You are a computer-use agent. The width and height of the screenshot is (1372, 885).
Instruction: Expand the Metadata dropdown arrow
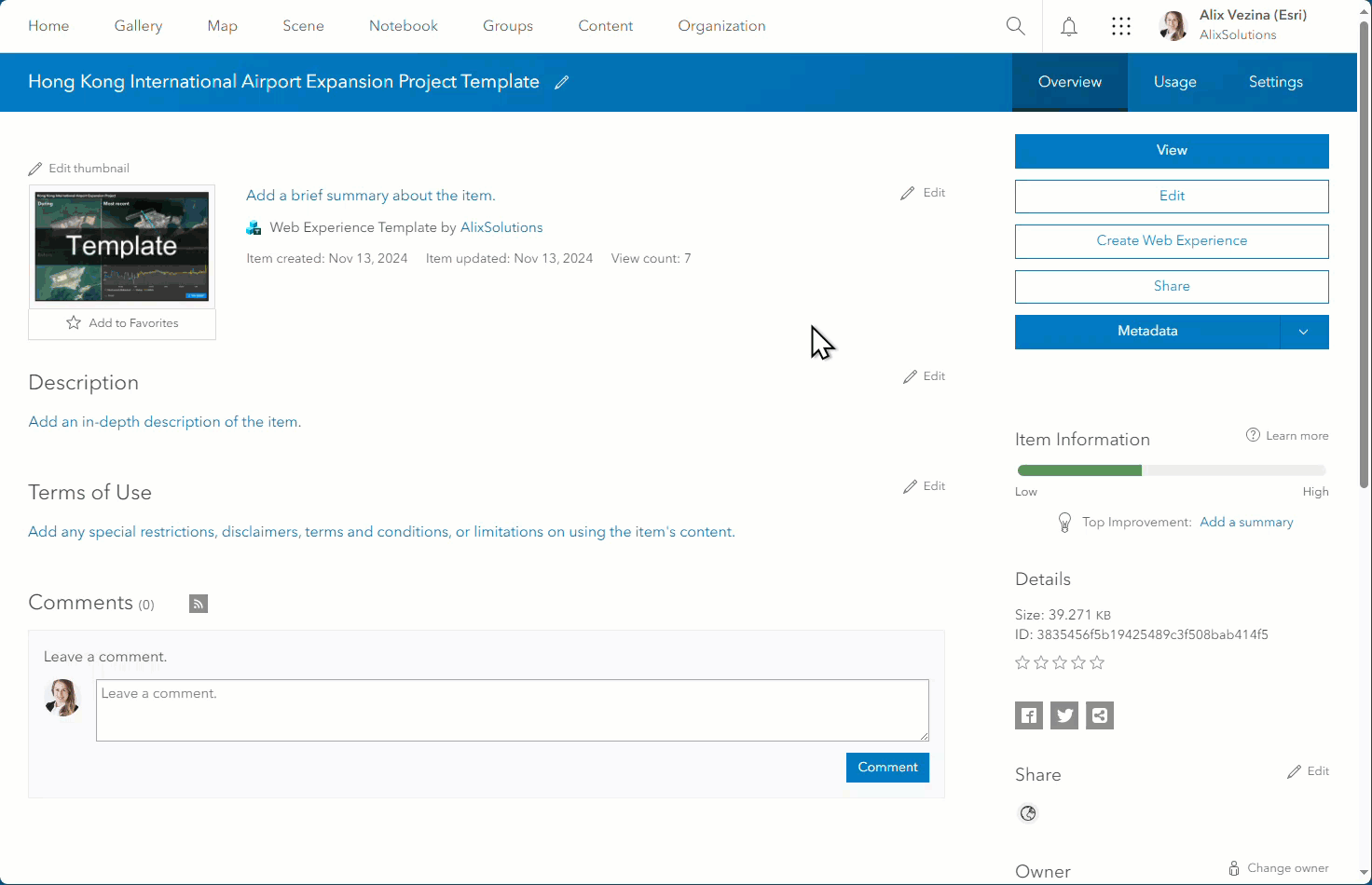point(1304,332)
